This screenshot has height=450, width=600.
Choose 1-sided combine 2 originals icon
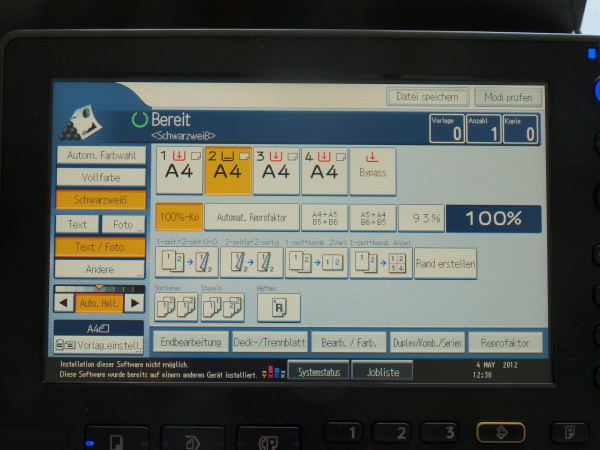pyautogui.click(x=316, y=263)
